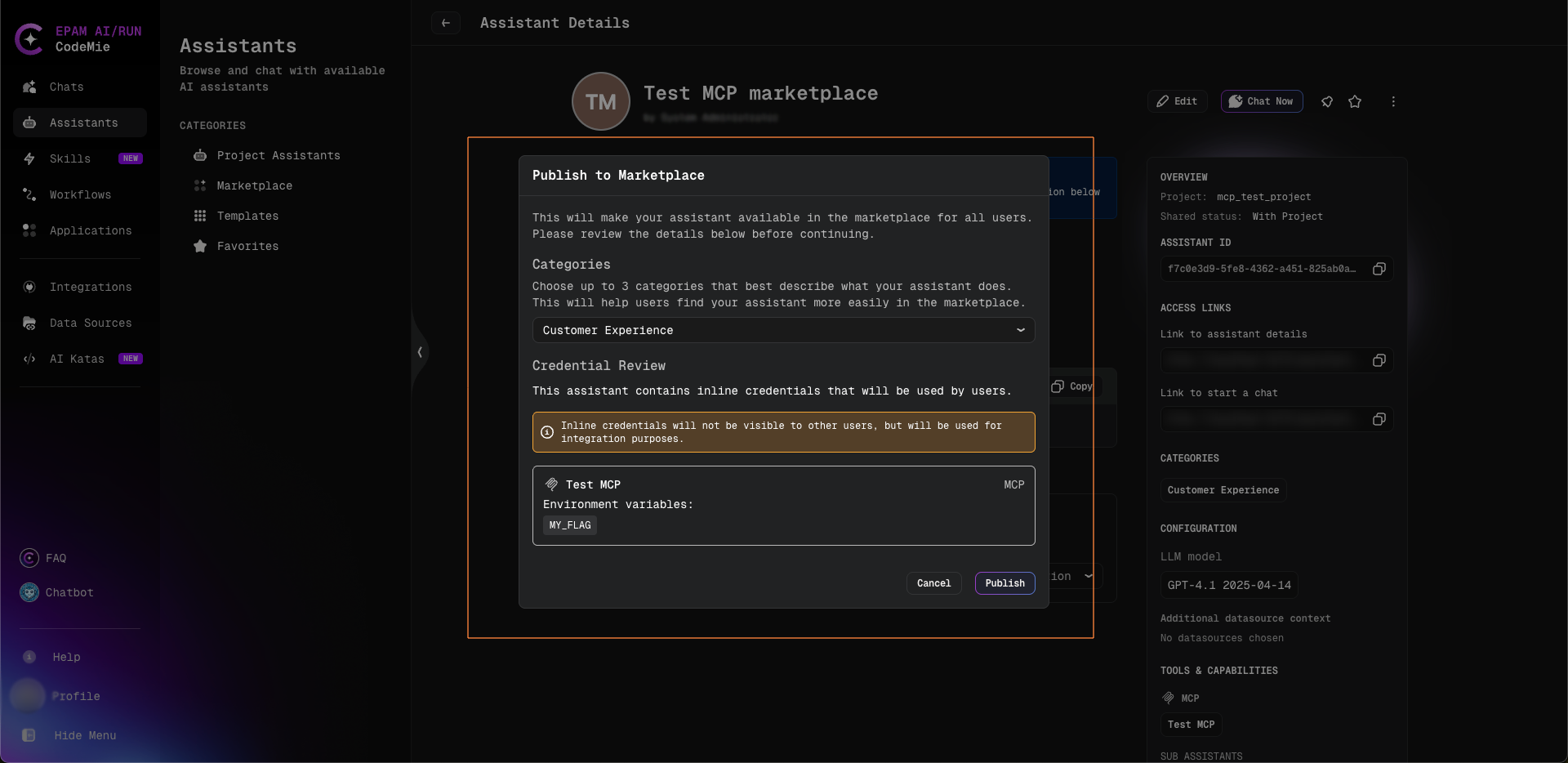
Task: Click the link to assistant details field
Action: (1276, 360)
